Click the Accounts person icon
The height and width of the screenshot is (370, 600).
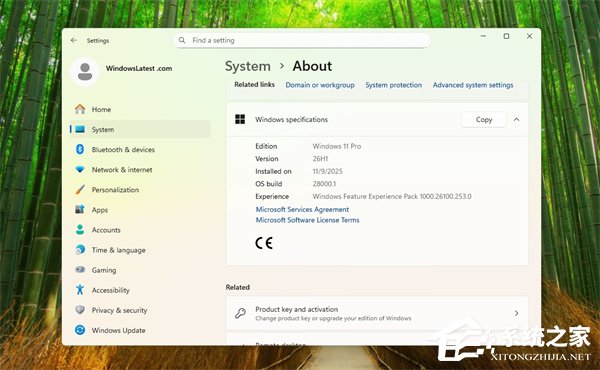click(x=80, y=230)
